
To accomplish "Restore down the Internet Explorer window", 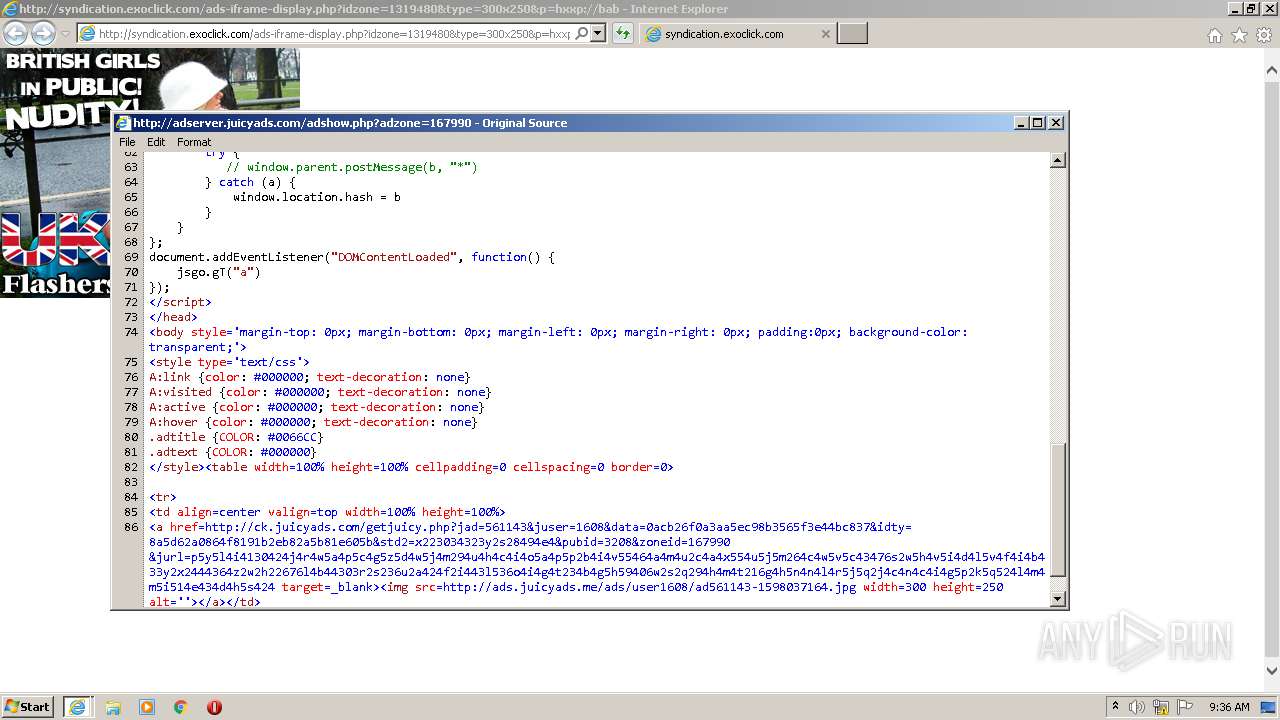I will pyautogui.click(x=1252, y=9).
